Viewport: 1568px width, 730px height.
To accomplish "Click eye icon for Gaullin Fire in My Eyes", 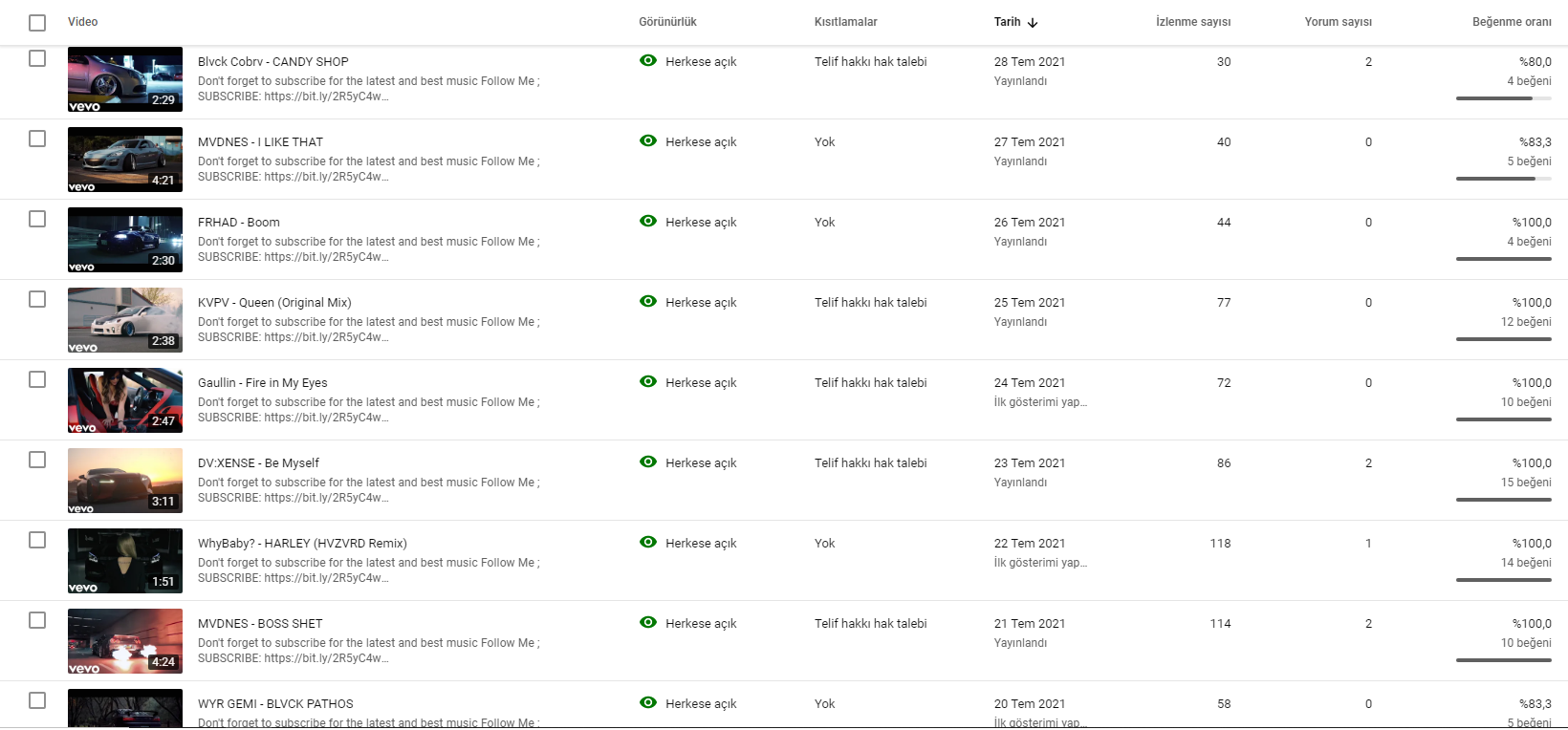I will [x=648, y=382].
